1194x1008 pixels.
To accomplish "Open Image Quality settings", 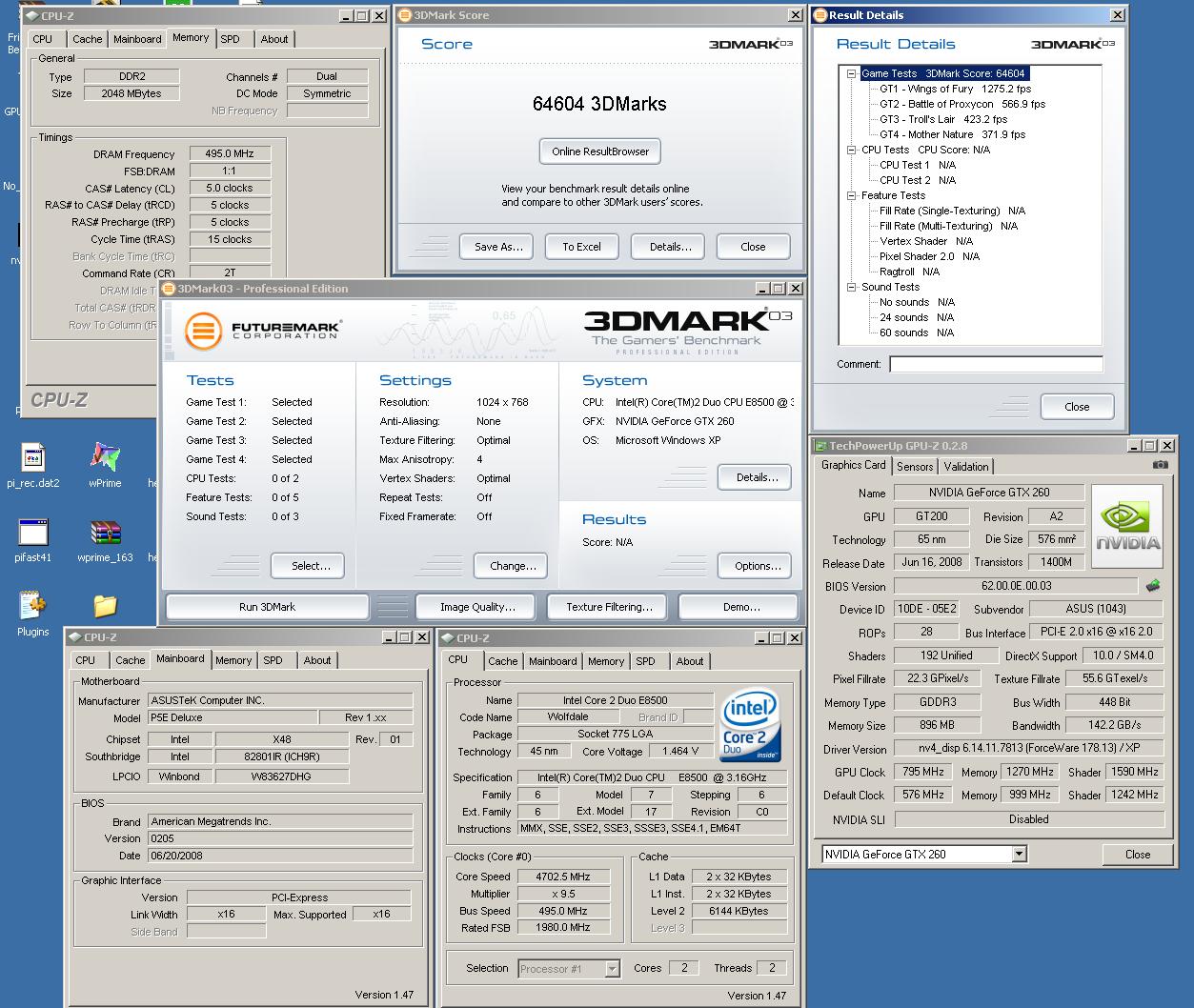I will pos(477,607).
